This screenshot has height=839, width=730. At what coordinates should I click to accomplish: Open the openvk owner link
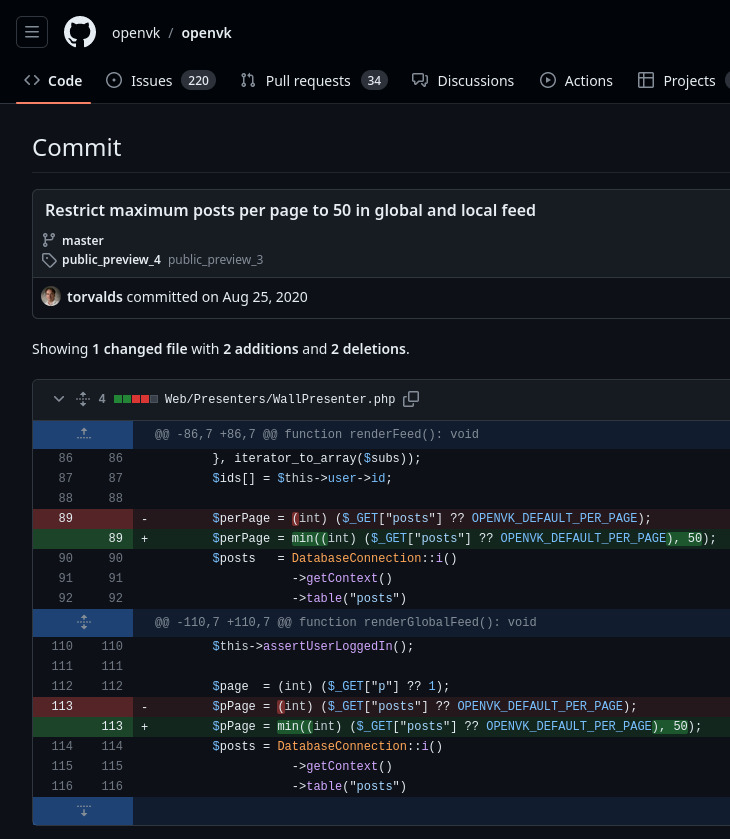pyautogui.click(x=134, y=33)
